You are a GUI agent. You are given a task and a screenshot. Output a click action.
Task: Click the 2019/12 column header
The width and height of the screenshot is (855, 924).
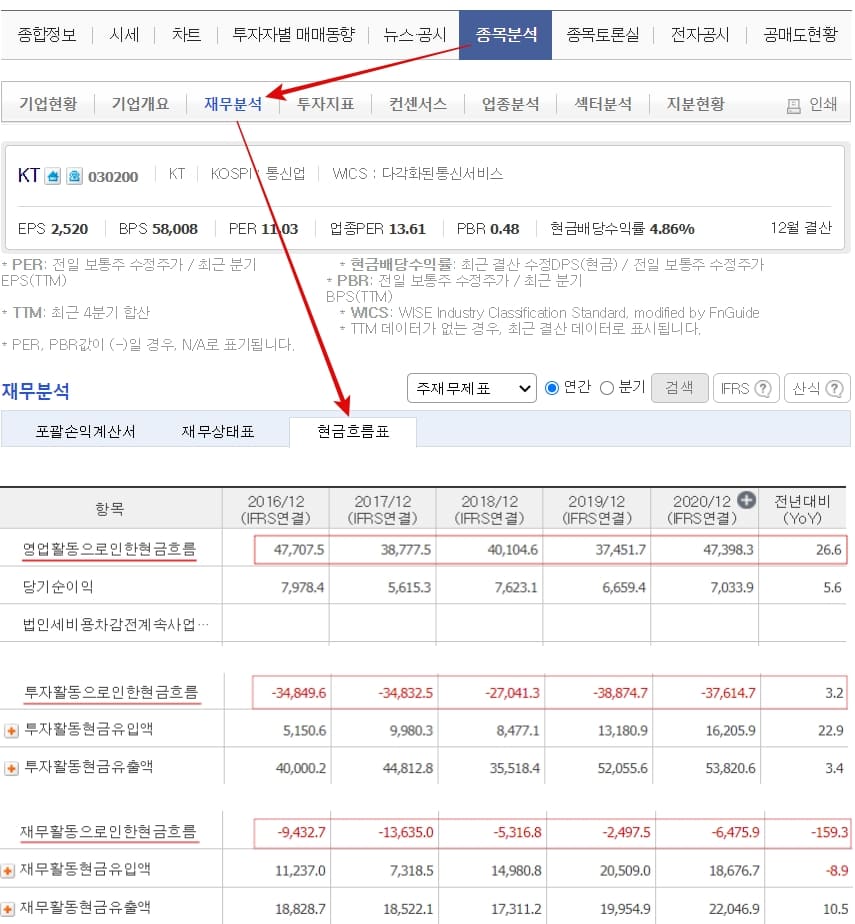(x=596, y=510)
